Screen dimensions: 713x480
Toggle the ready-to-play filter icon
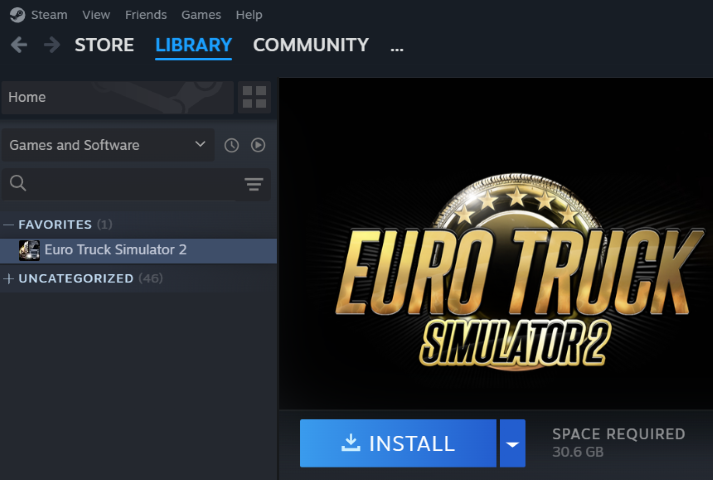point(258,145)
